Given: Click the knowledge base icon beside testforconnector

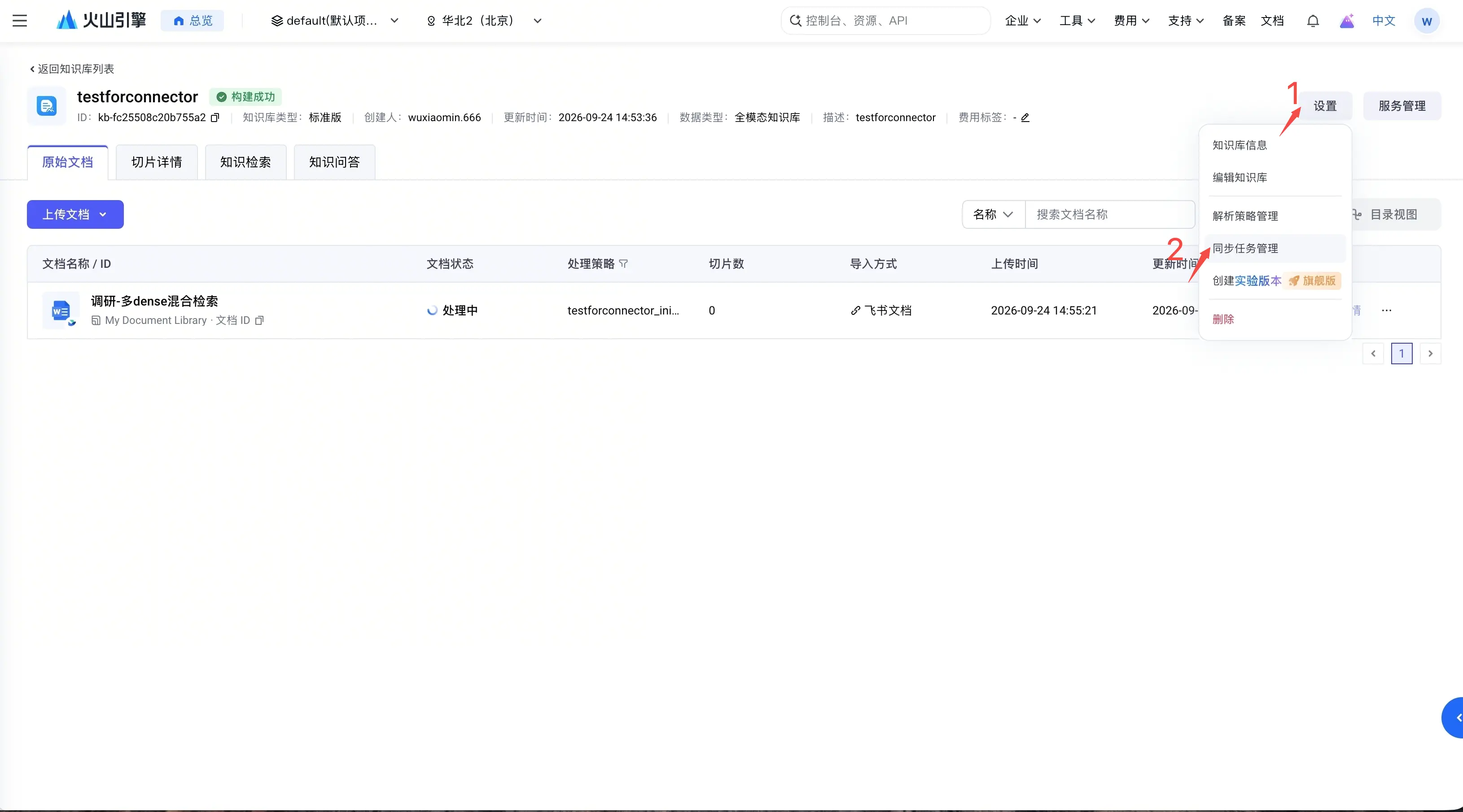Looking at the screenshot, I should coord(47,105).
